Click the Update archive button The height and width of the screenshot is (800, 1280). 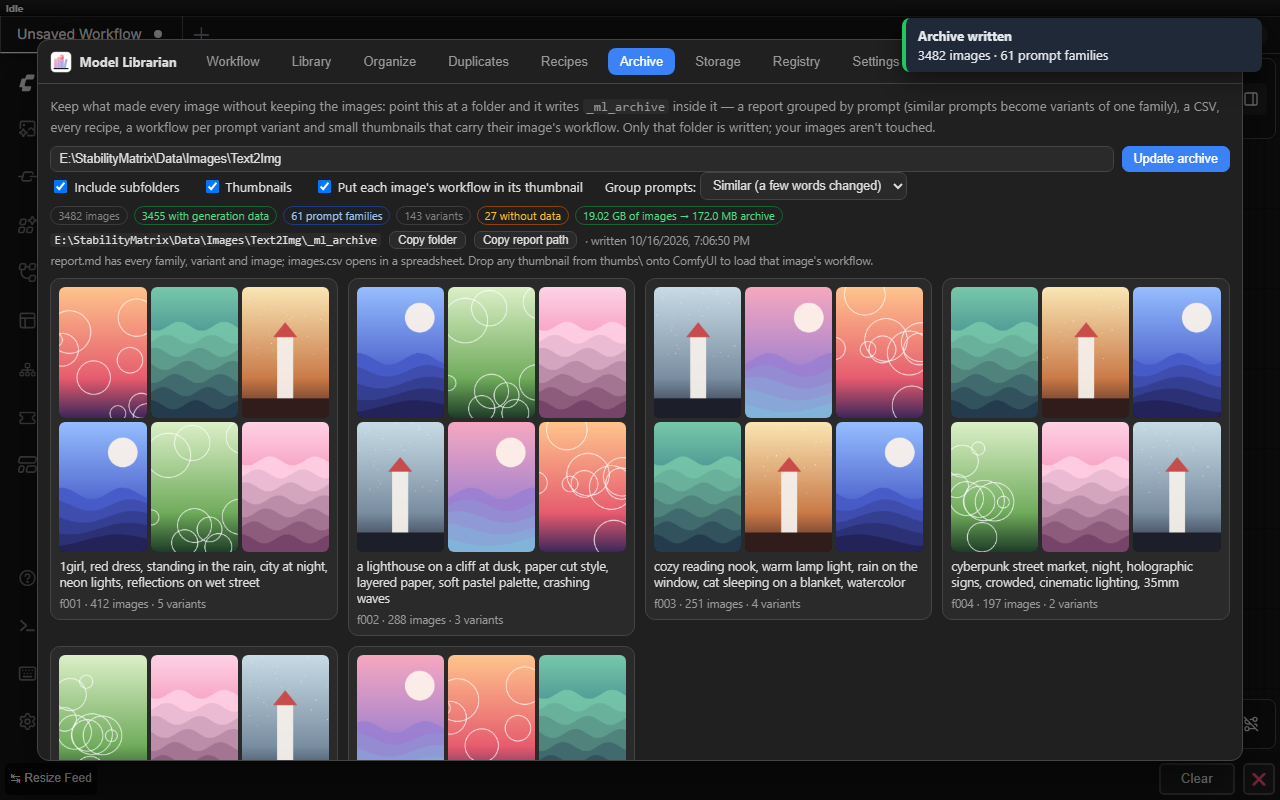[1175, 159]
